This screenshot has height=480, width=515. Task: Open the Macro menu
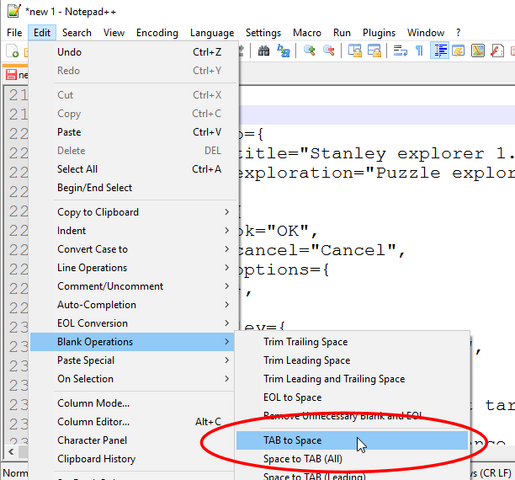pos(307,33)
